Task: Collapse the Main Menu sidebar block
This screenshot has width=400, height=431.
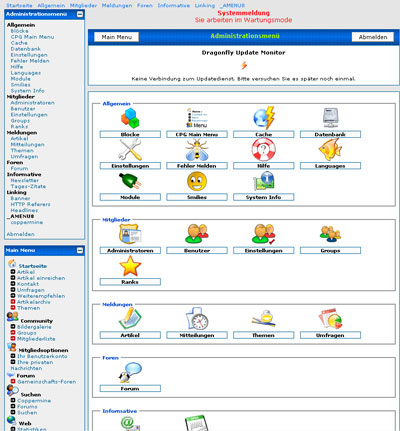Action: click(80, 250)
